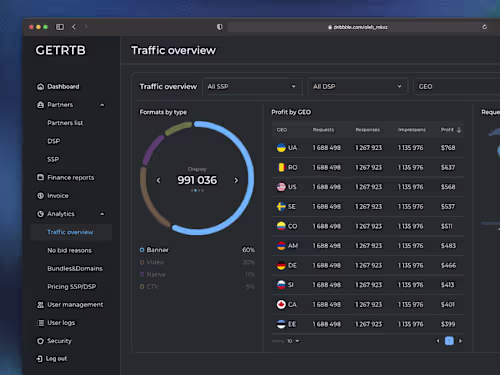Viewport: 500px width, 375px height.
Task: Click the Germany flag in DE row
Action: [x=281, y=265]
